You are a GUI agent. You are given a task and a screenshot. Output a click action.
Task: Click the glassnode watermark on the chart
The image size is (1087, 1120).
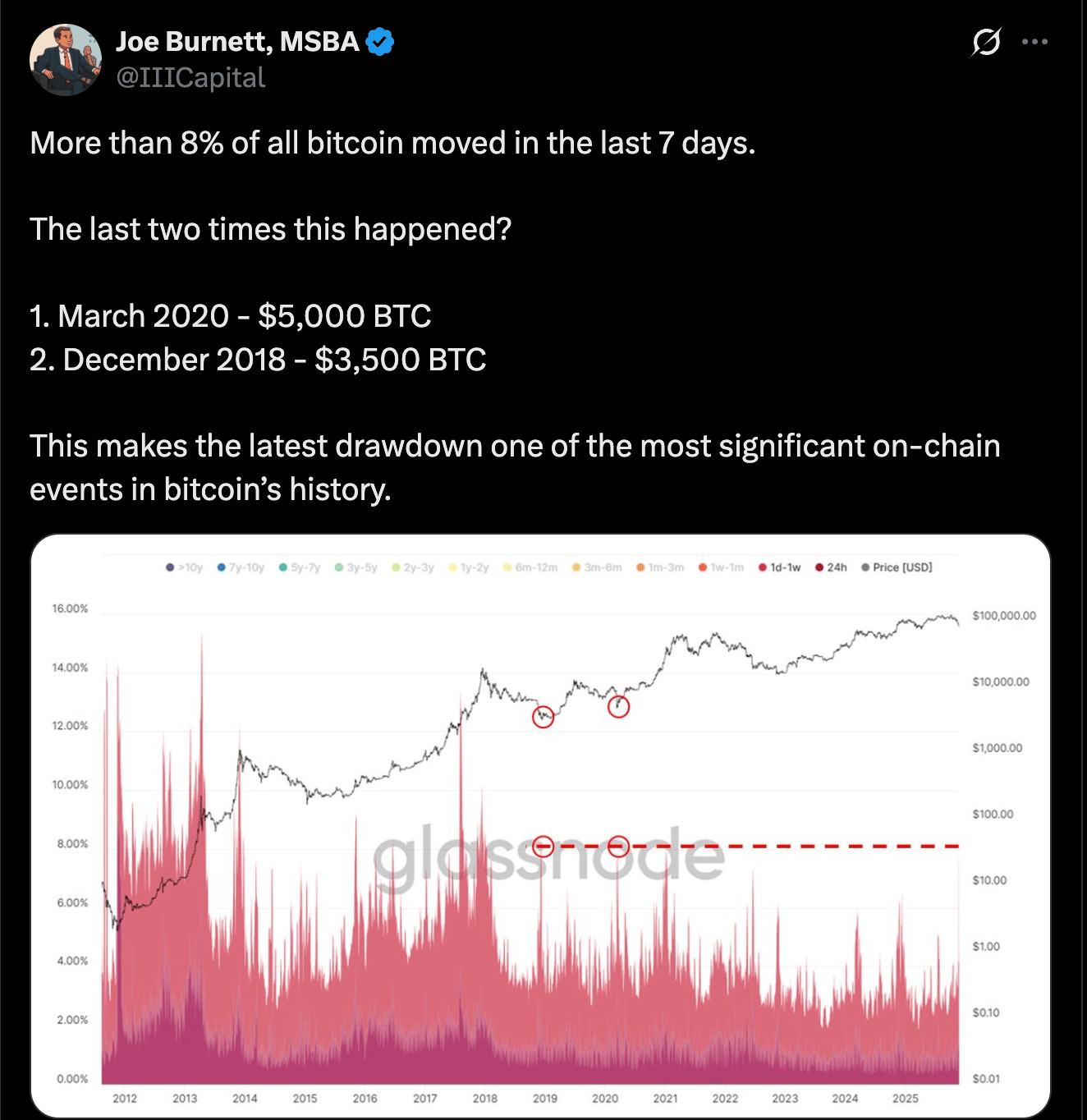548,856
